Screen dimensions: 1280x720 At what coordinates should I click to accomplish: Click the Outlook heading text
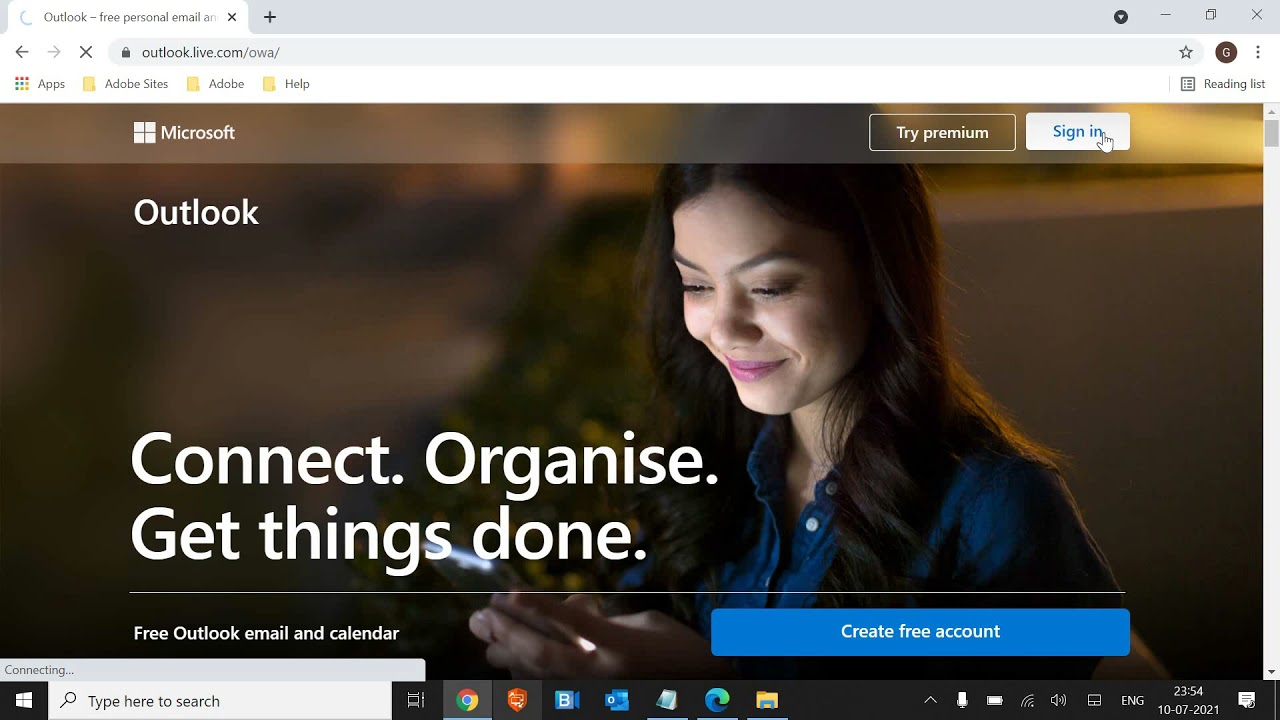point(196,213)
